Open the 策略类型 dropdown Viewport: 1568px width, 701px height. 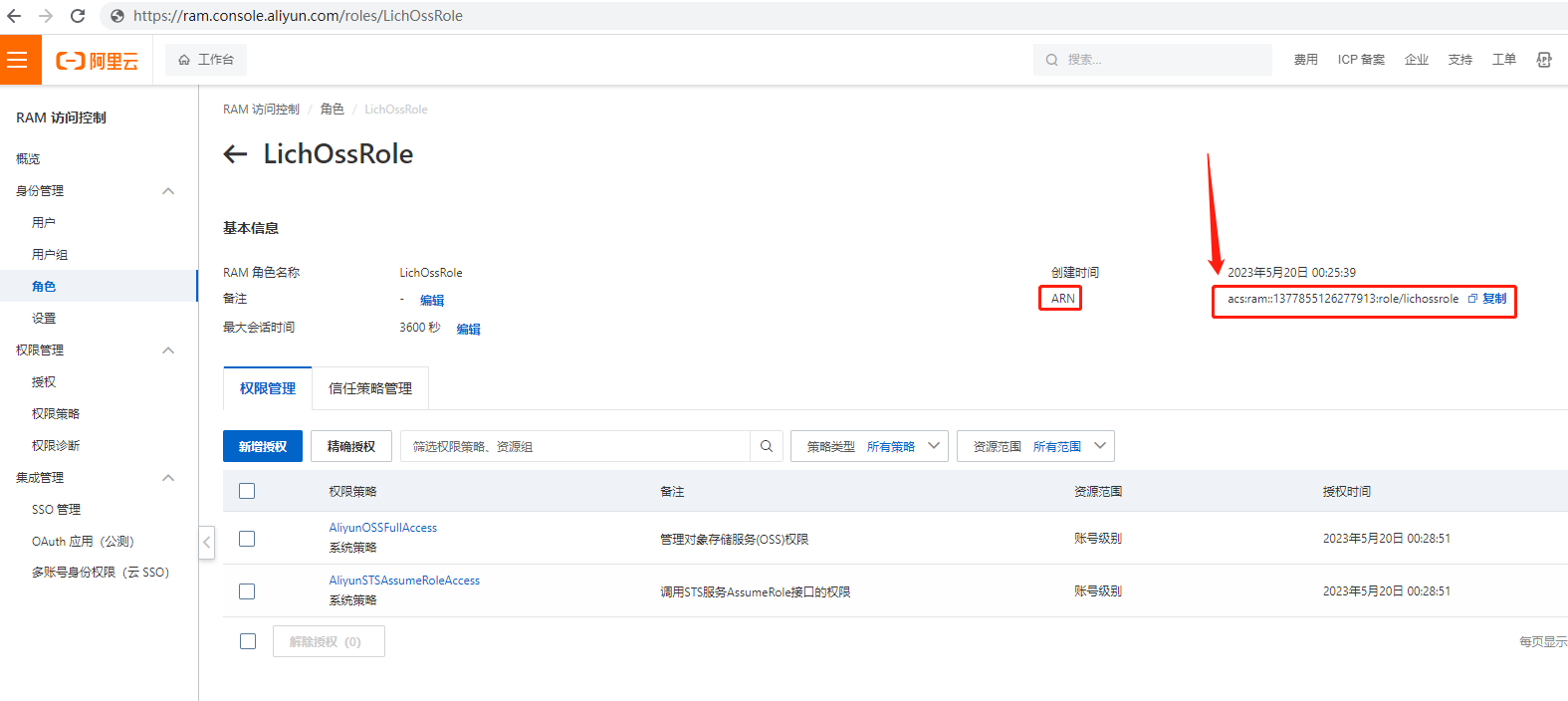tap(869, 446)
